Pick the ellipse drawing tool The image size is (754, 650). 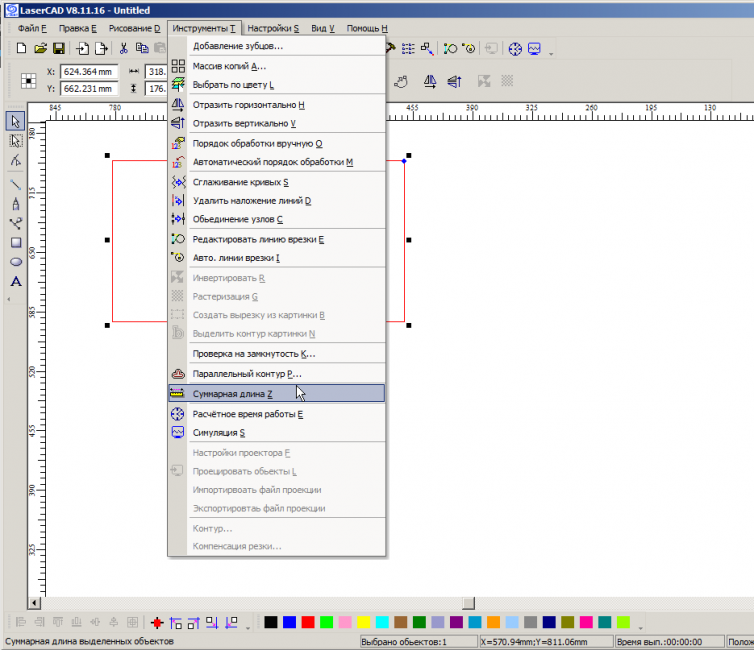pyautogui.click(x=16, y=261)
